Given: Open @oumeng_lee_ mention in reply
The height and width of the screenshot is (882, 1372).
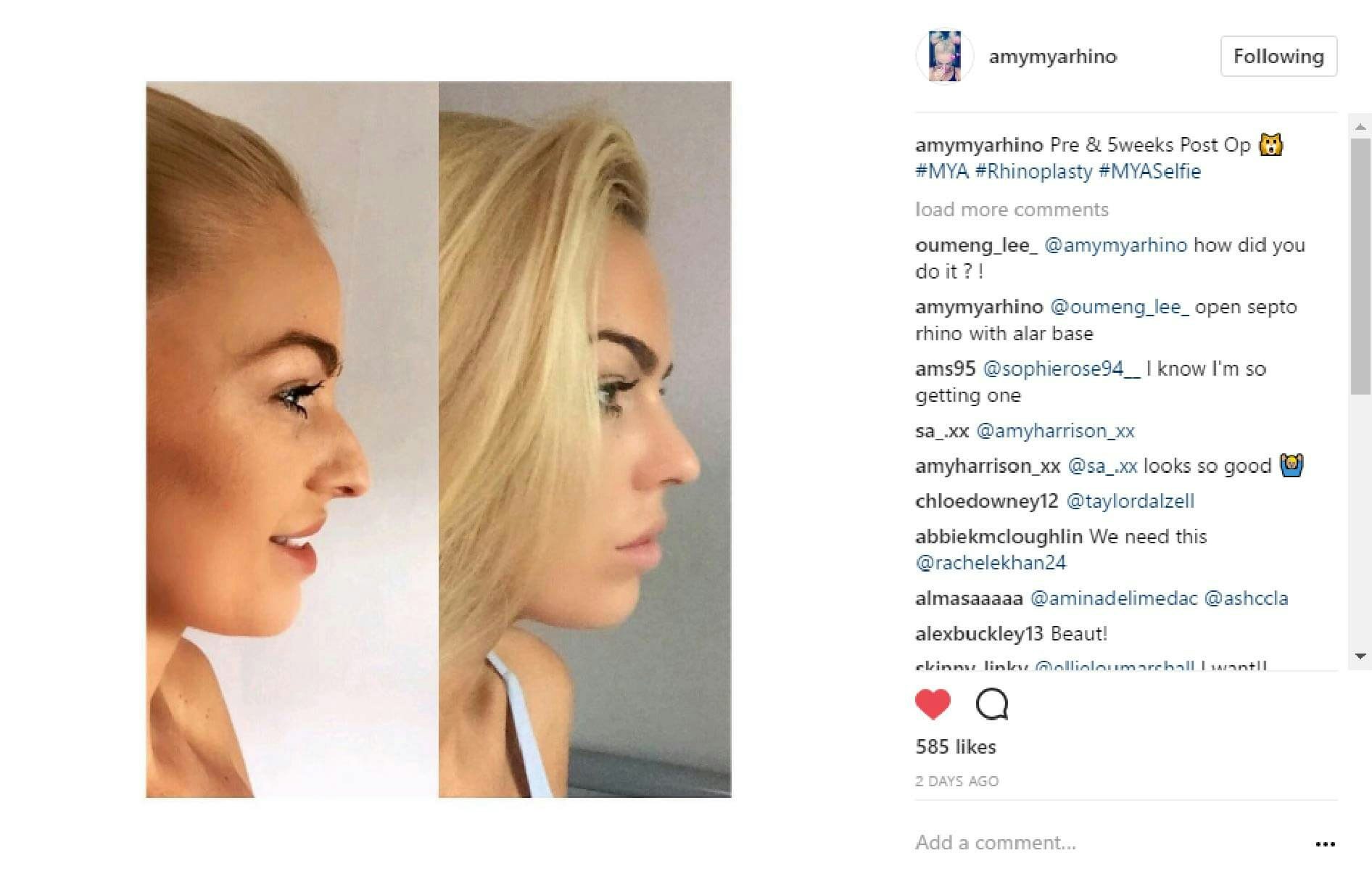Looking at the screenshot, I should point(1120,307).
